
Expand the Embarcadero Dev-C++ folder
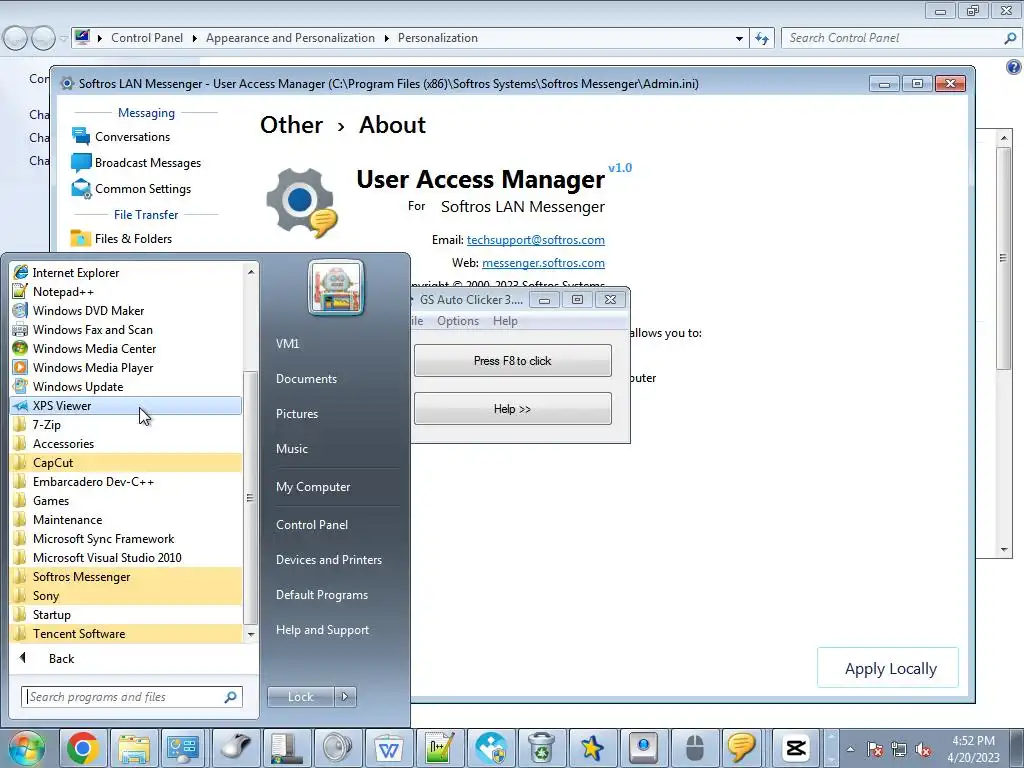(x=126, y=482)
